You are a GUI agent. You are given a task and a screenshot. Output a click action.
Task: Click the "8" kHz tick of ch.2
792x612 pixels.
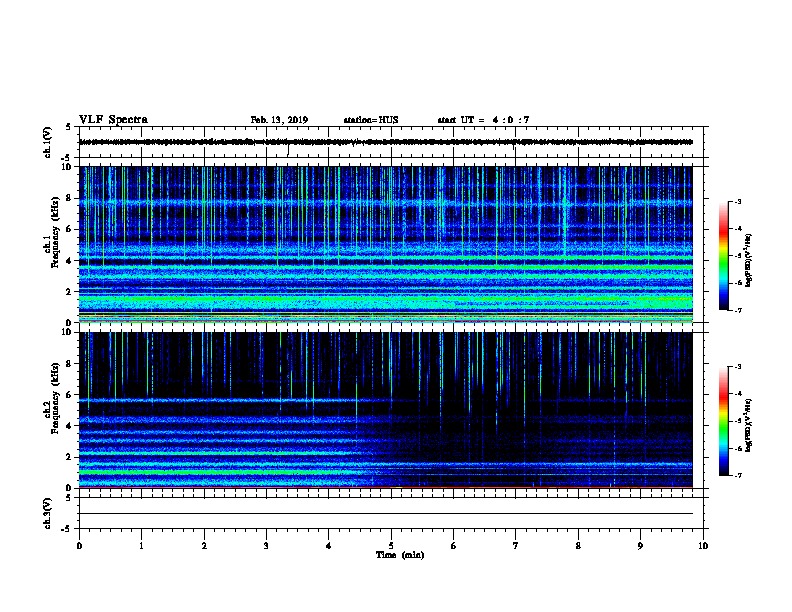[x=69, y=364]
